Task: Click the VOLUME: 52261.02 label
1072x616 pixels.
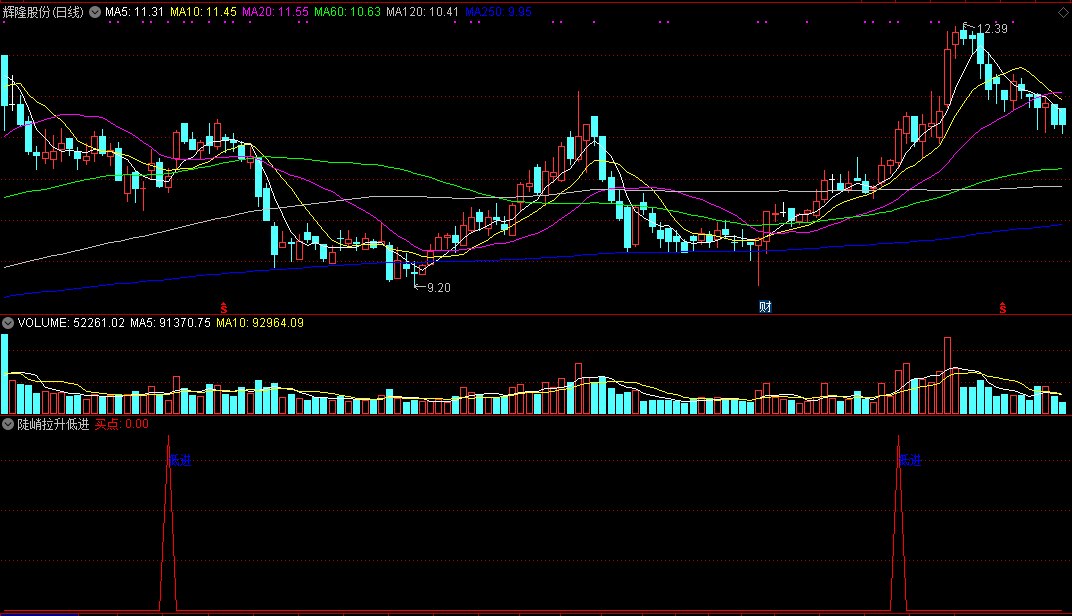Action: [x=71, y=323]
